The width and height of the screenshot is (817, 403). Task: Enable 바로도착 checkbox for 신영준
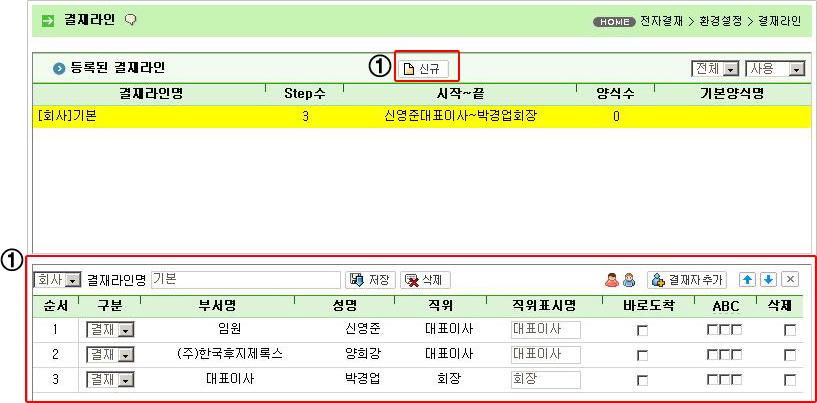(642, 329)
